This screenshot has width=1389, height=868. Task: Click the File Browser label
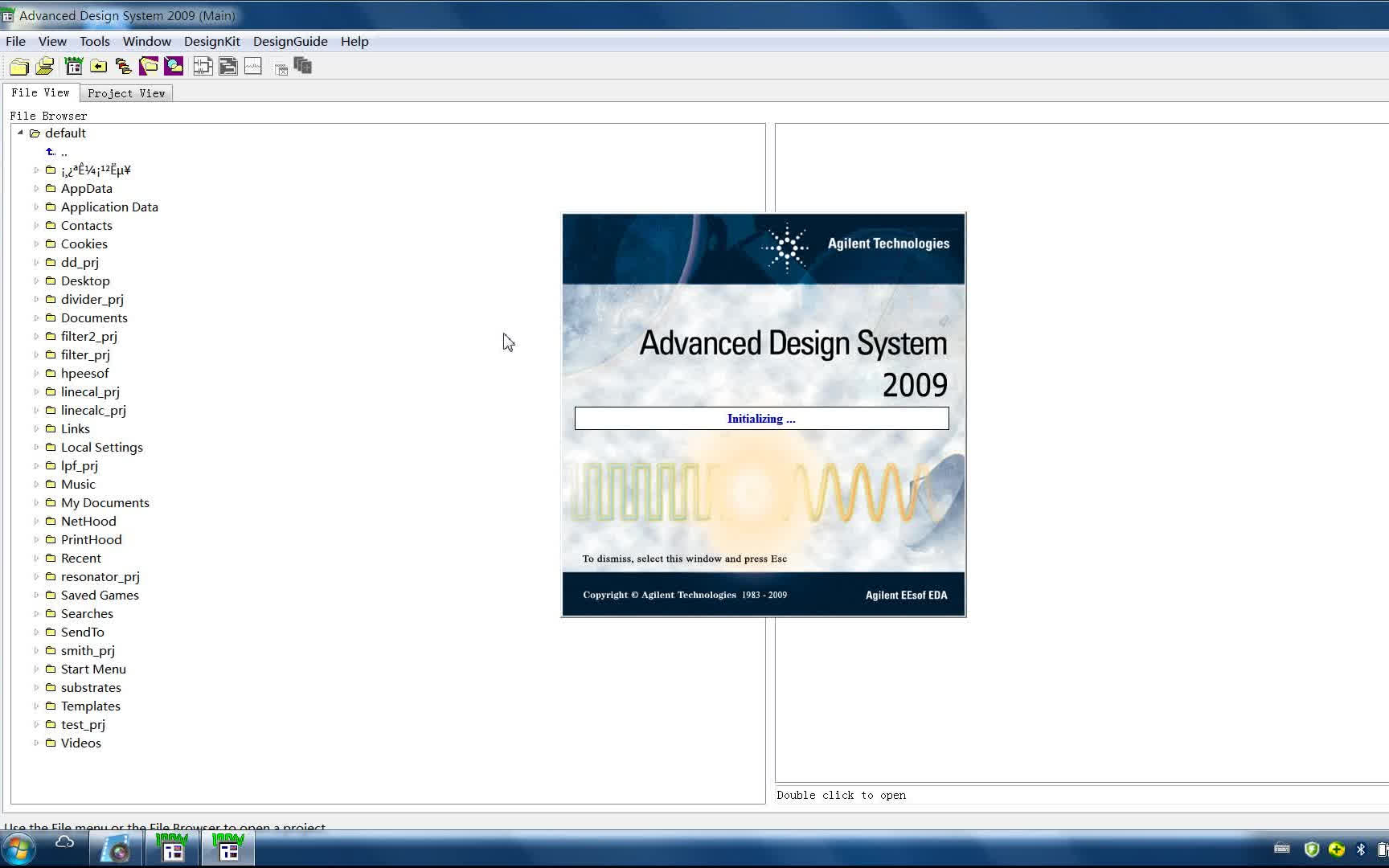tap(48, 116)
